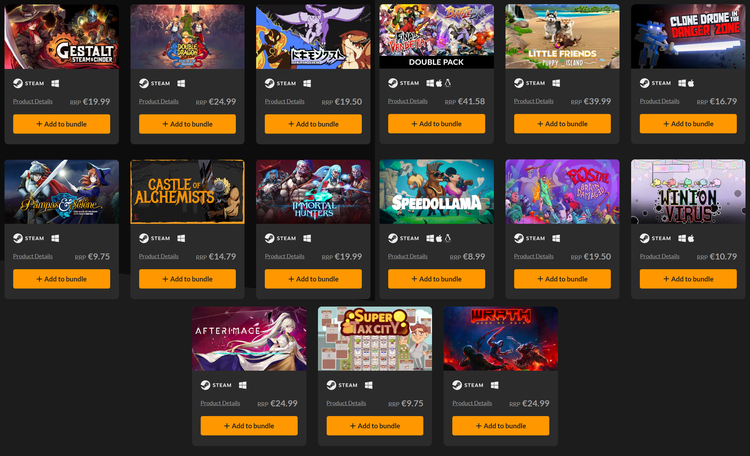Click the Windows icon under Wrath
750x456 pixels.
point(495,385)
